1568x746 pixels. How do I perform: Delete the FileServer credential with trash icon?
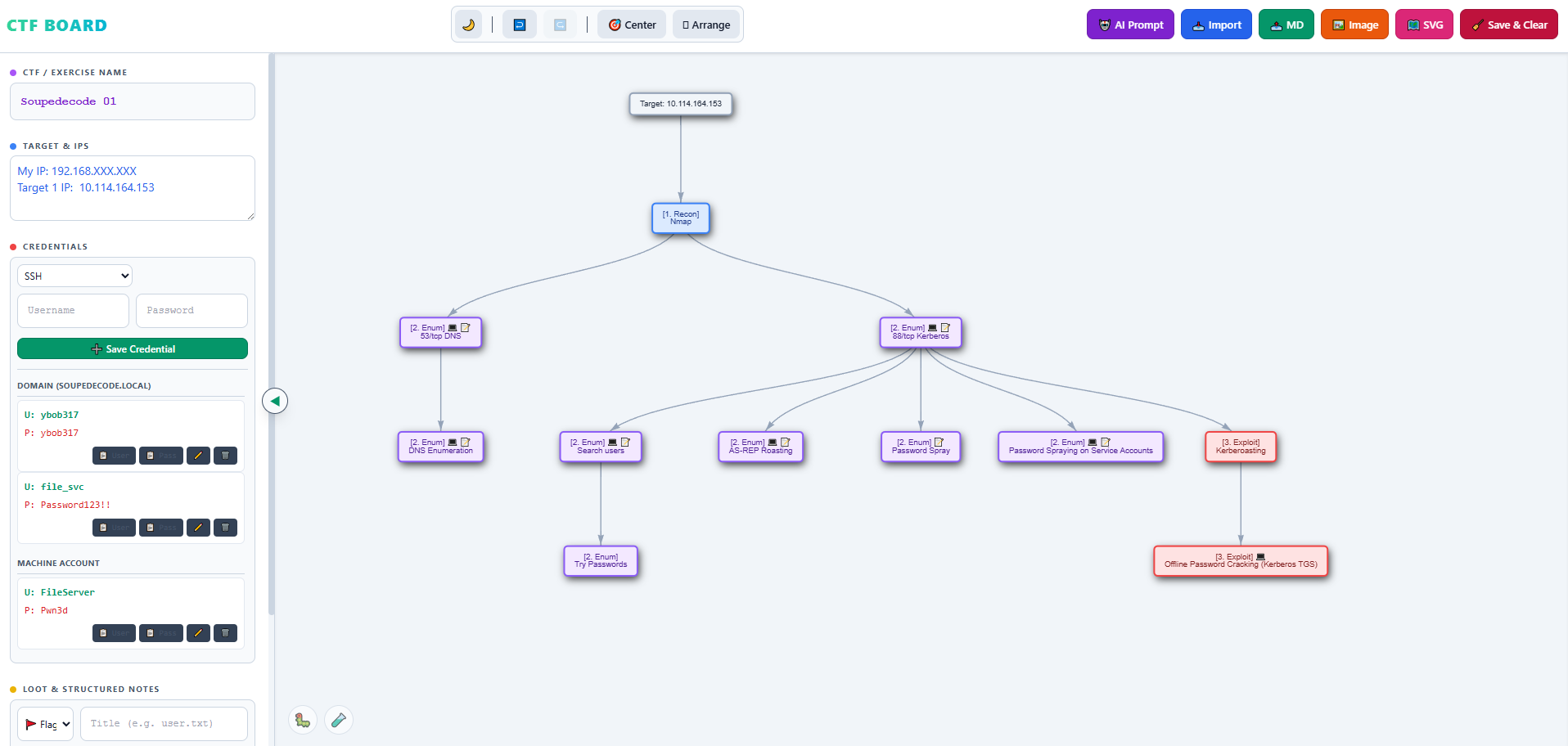[225, 633]
